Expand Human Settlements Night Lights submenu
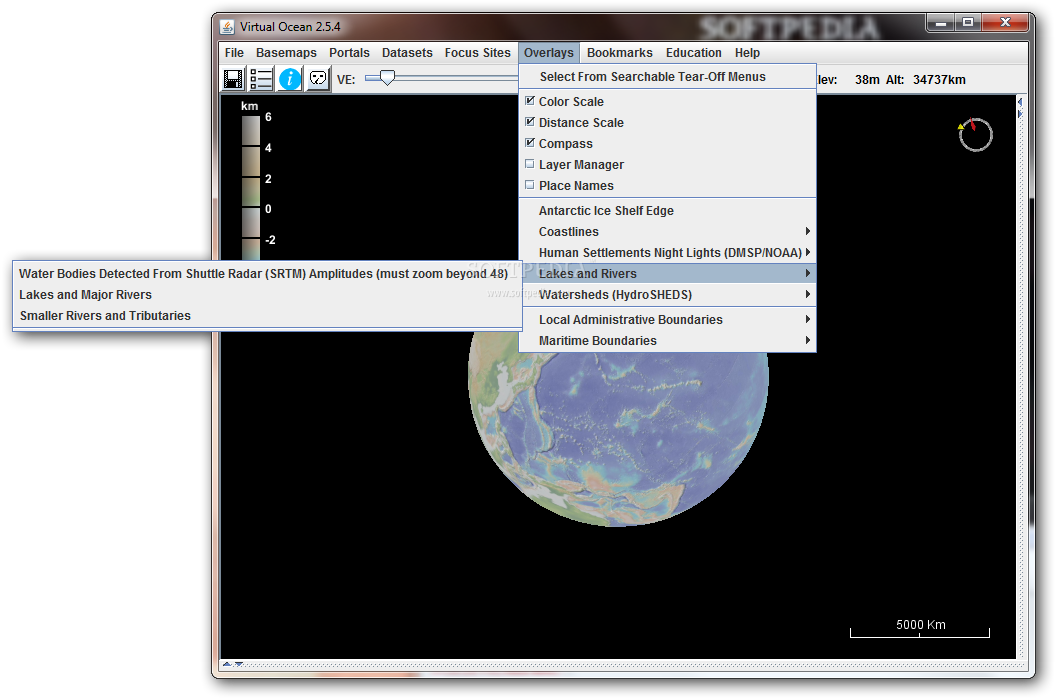Screen dimensions: 1056x699 coord(667,253)
